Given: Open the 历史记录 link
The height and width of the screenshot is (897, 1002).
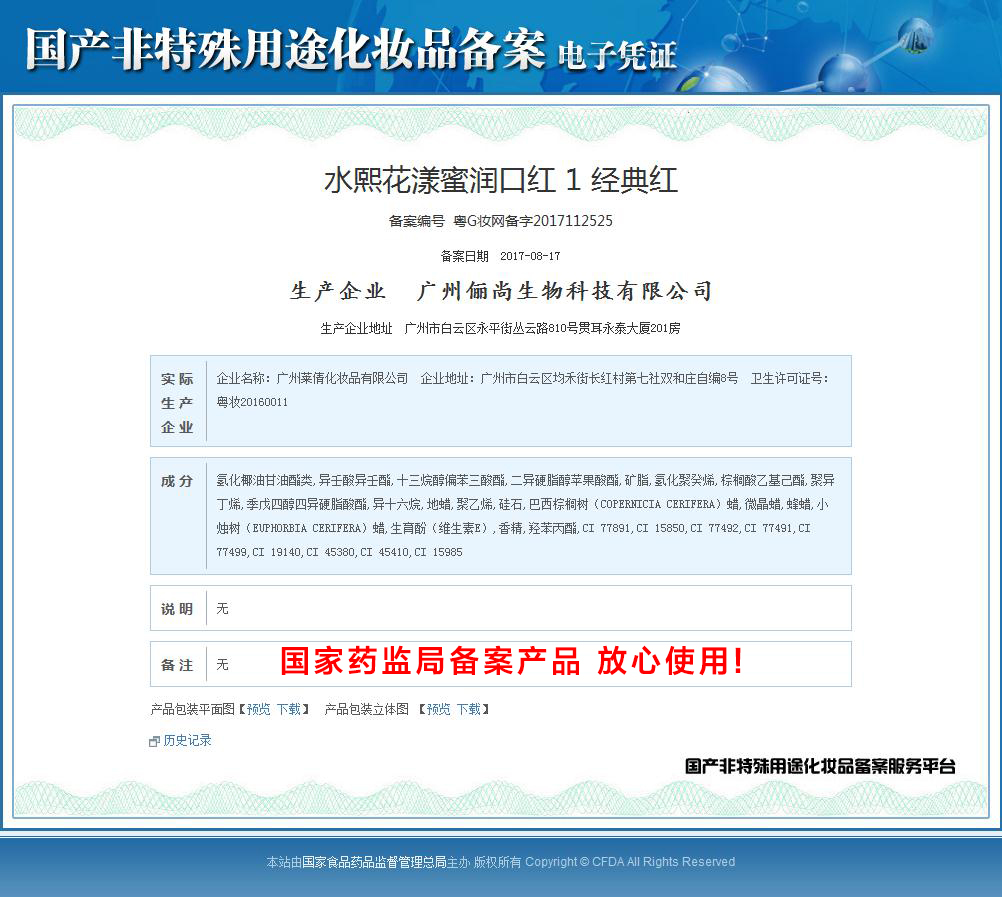Looking at the screenshot, I should (x=187, y=740).
